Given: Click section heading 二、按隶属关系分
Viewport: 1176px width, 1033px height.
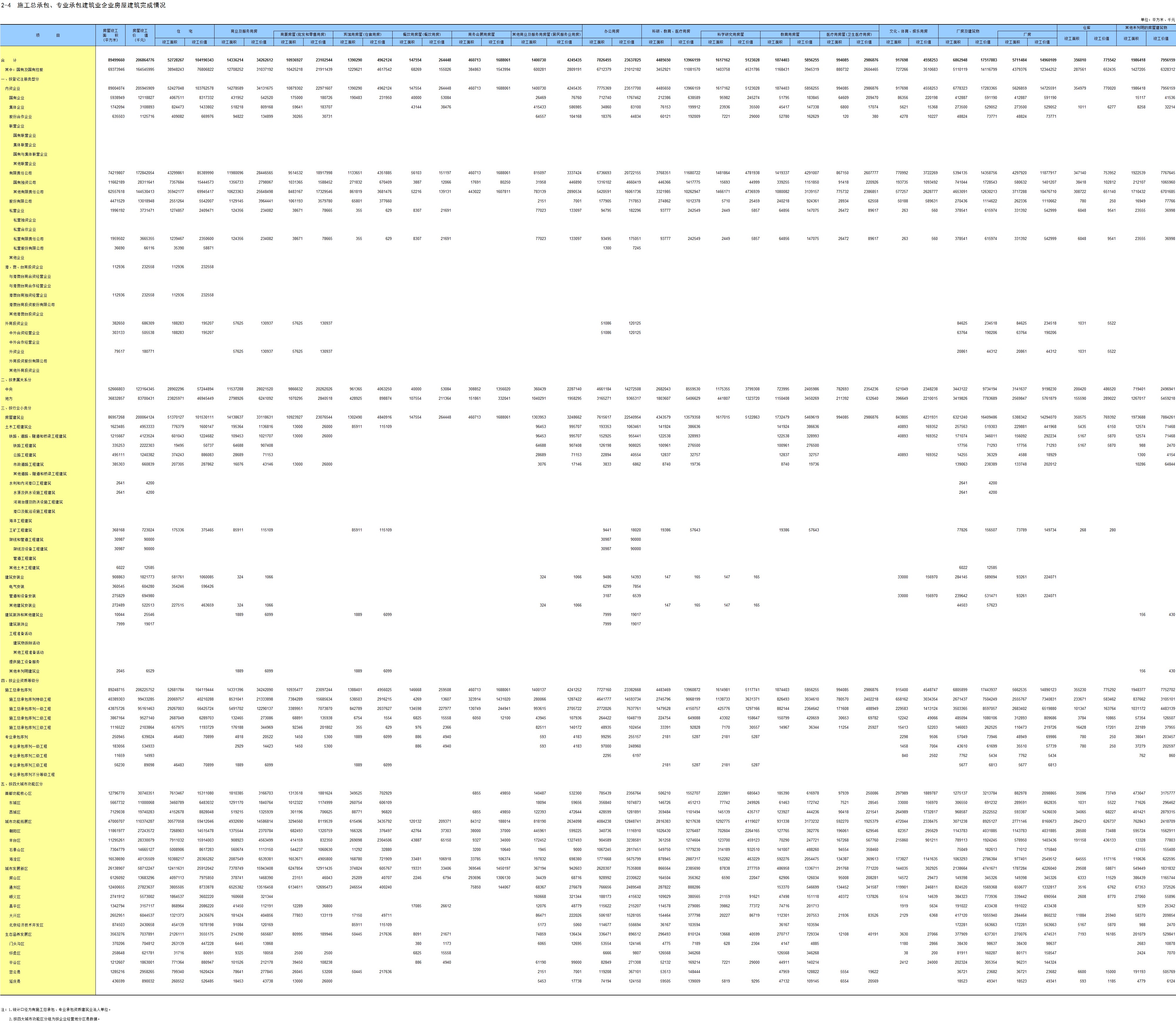Looking at the screenshot, I should click(x=17, y=379).
